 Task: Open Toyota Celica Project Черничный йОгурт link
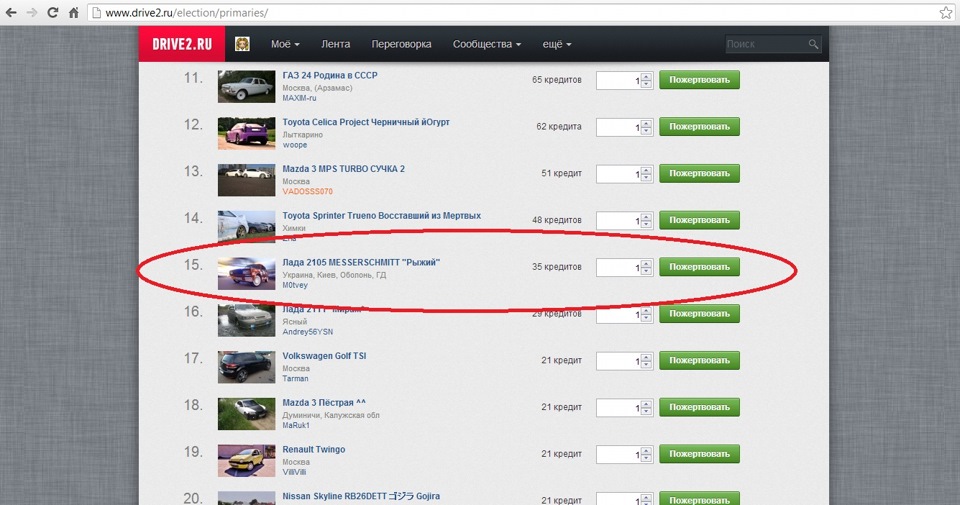point(366,122)
